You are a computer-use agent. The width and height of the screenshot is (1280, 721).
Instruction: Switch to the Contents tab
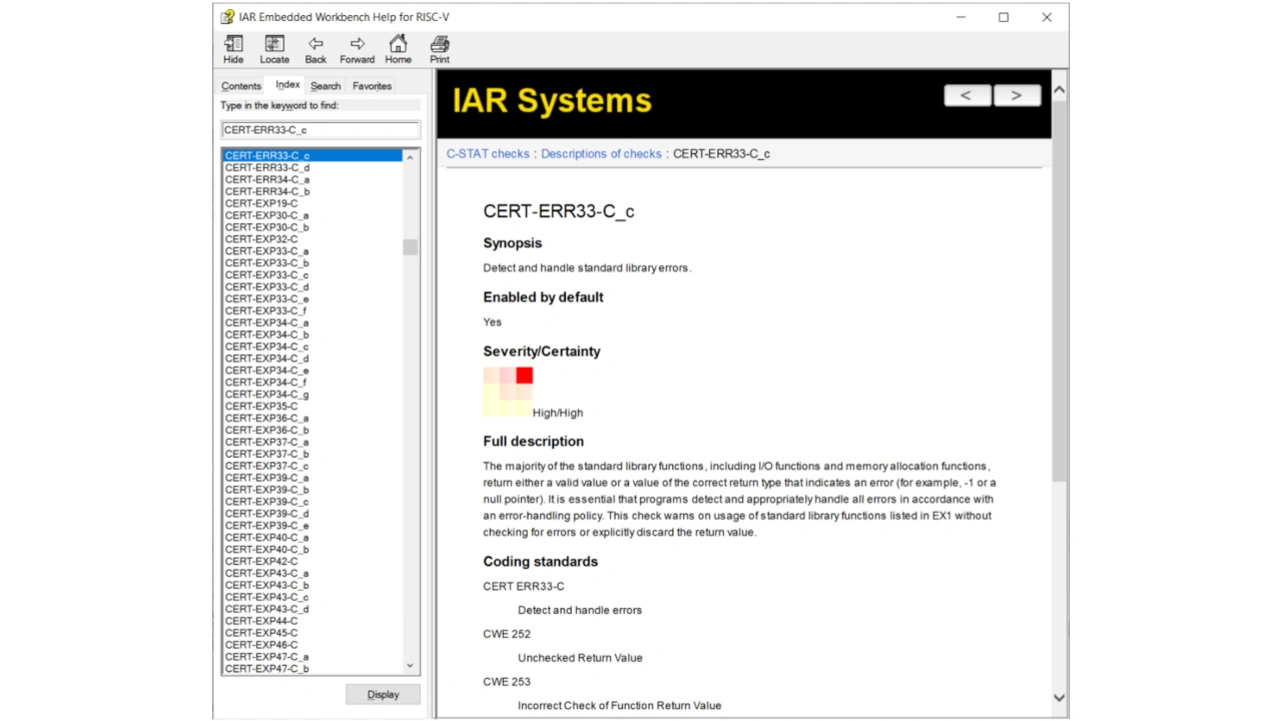[x=241, y=86]
